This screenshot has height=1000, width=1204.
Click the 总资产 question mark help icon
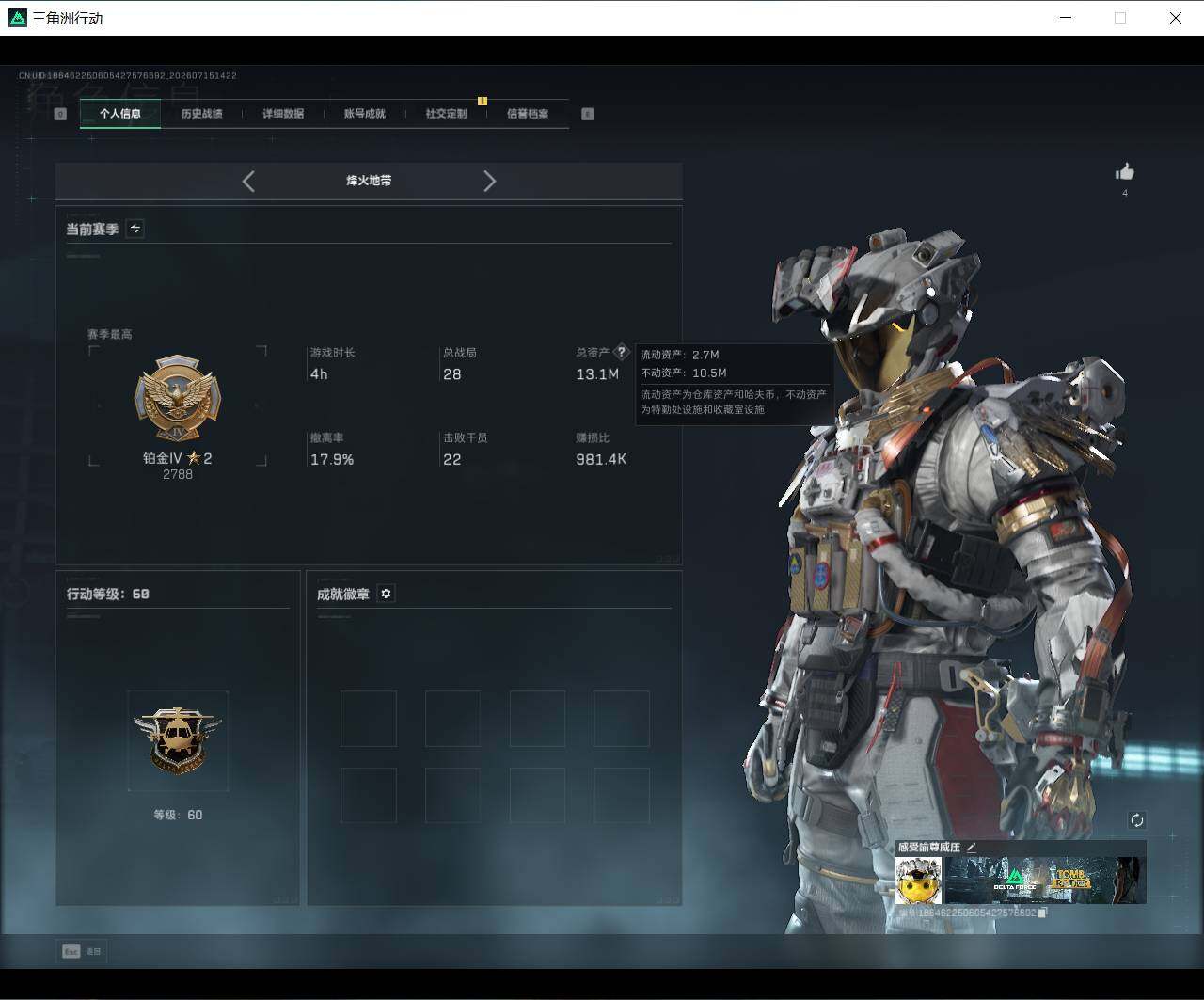621,352
